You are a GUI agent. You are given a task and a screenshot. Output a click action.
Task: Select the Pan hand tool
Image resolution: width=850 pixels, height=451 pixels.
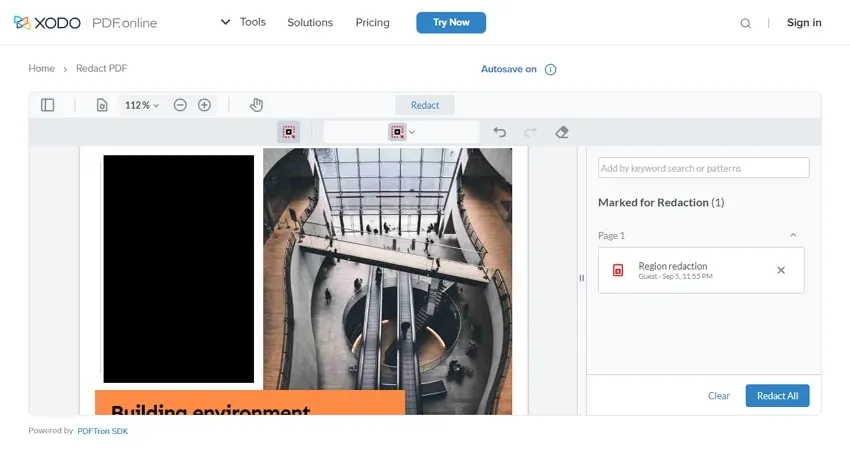click(256, 105)
